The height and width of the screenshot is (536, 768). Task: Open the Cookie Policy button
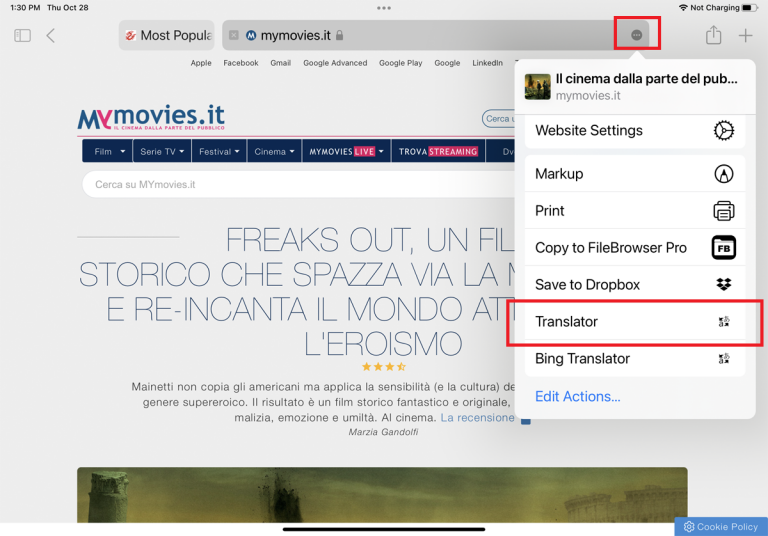[720, 526]
